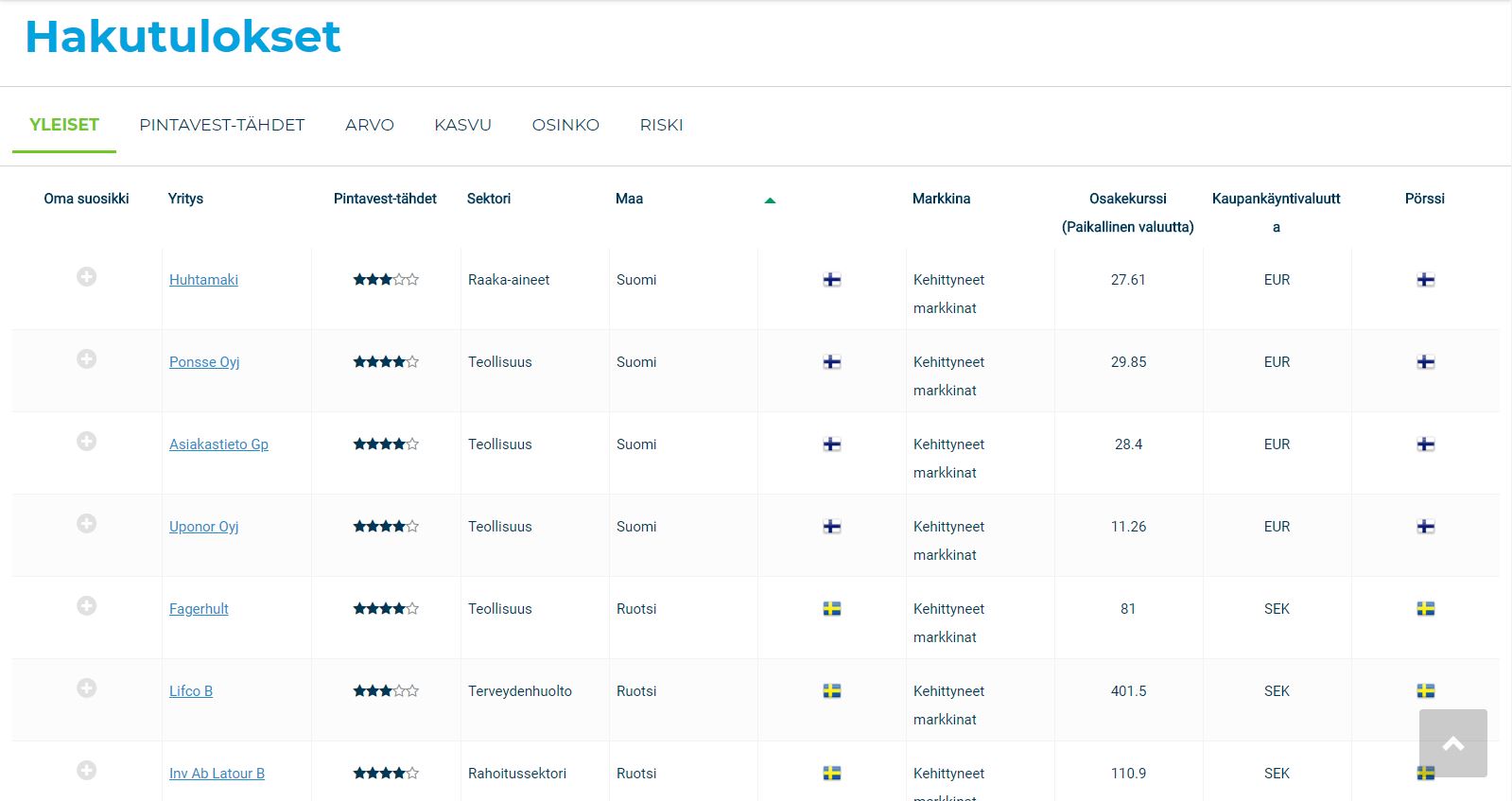This screenshot has width=1512, height=801.
Task: Open the ARVO tab
Action: click(370, 125)
